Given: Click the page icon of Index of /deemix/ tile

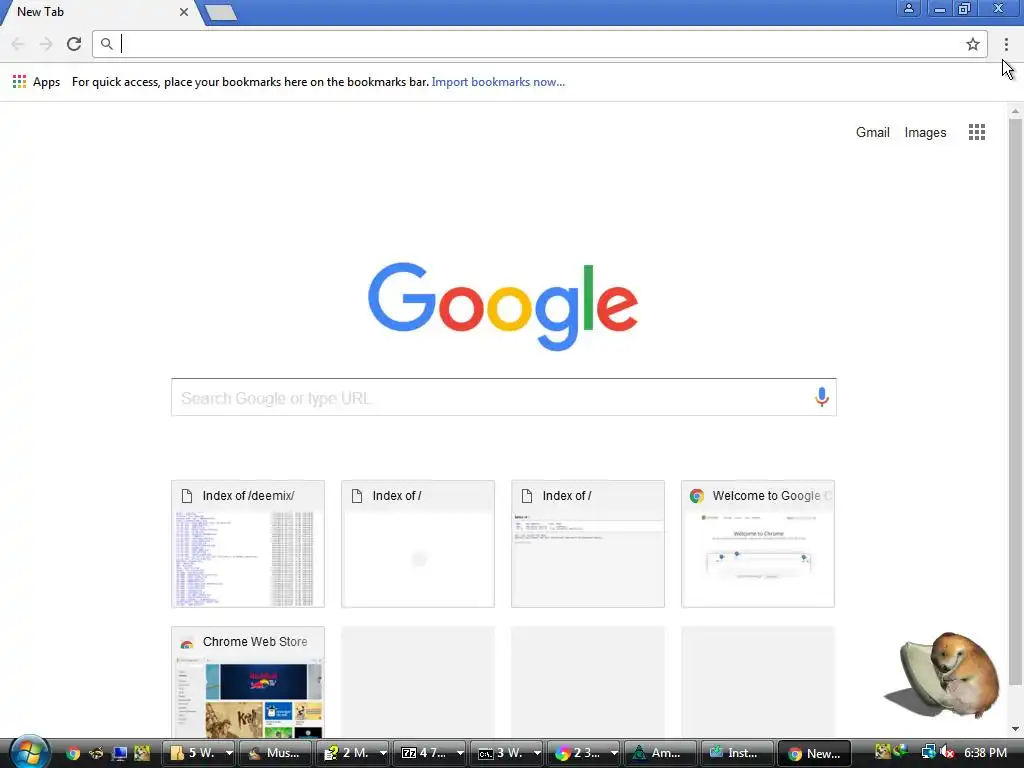Looking at the screenshot, I should (187, 496).
